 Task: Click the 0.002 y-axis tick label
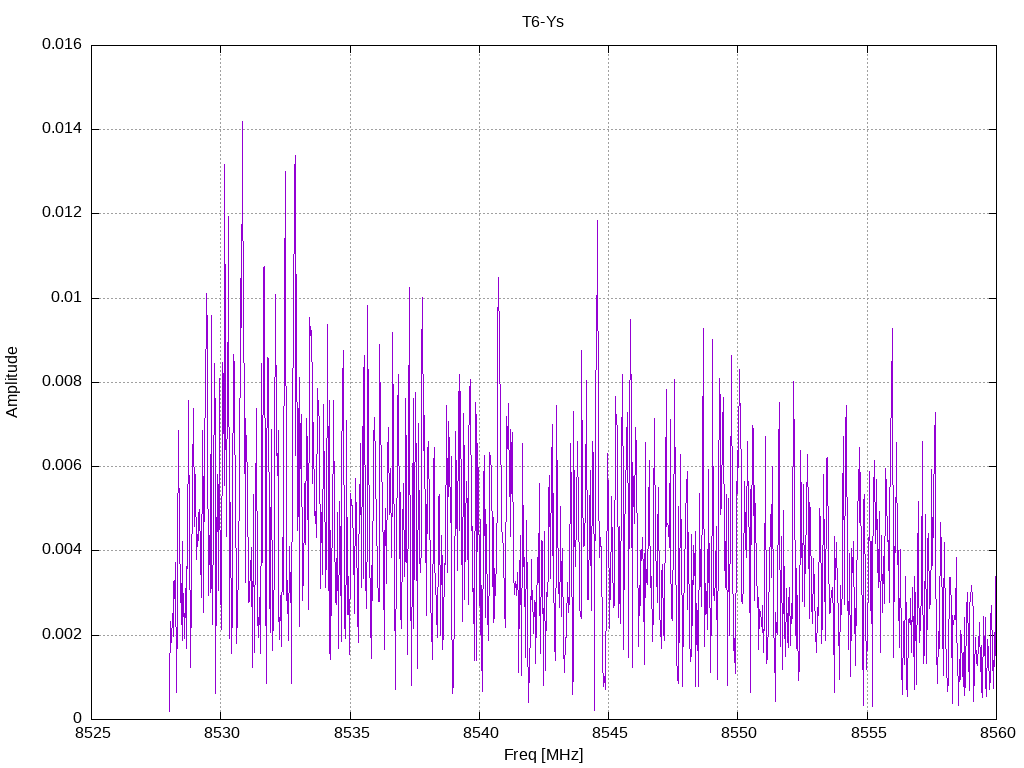point(62,634)
